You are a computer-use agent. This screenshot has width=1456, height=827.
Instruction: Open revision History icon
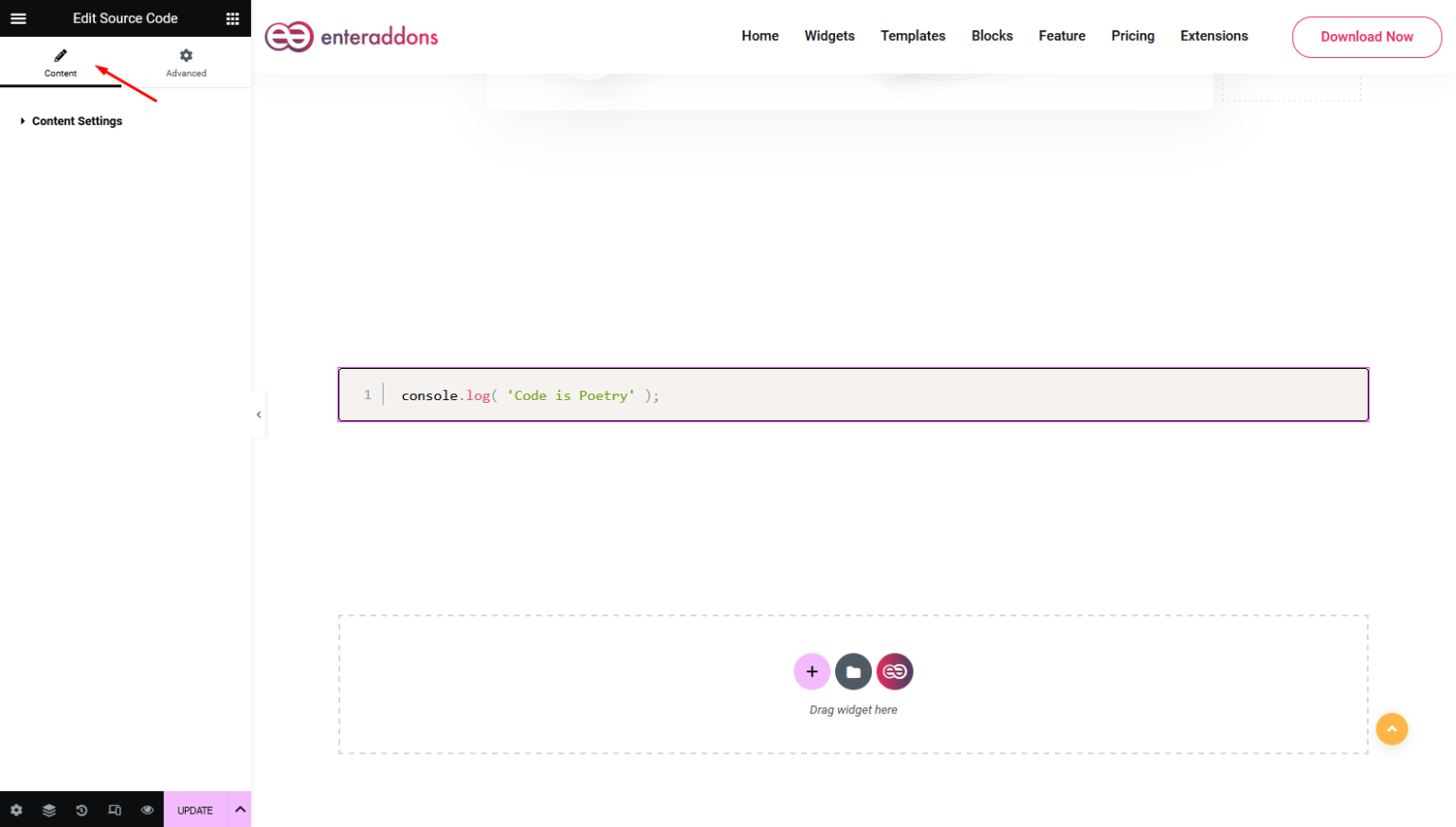point(82,810)
